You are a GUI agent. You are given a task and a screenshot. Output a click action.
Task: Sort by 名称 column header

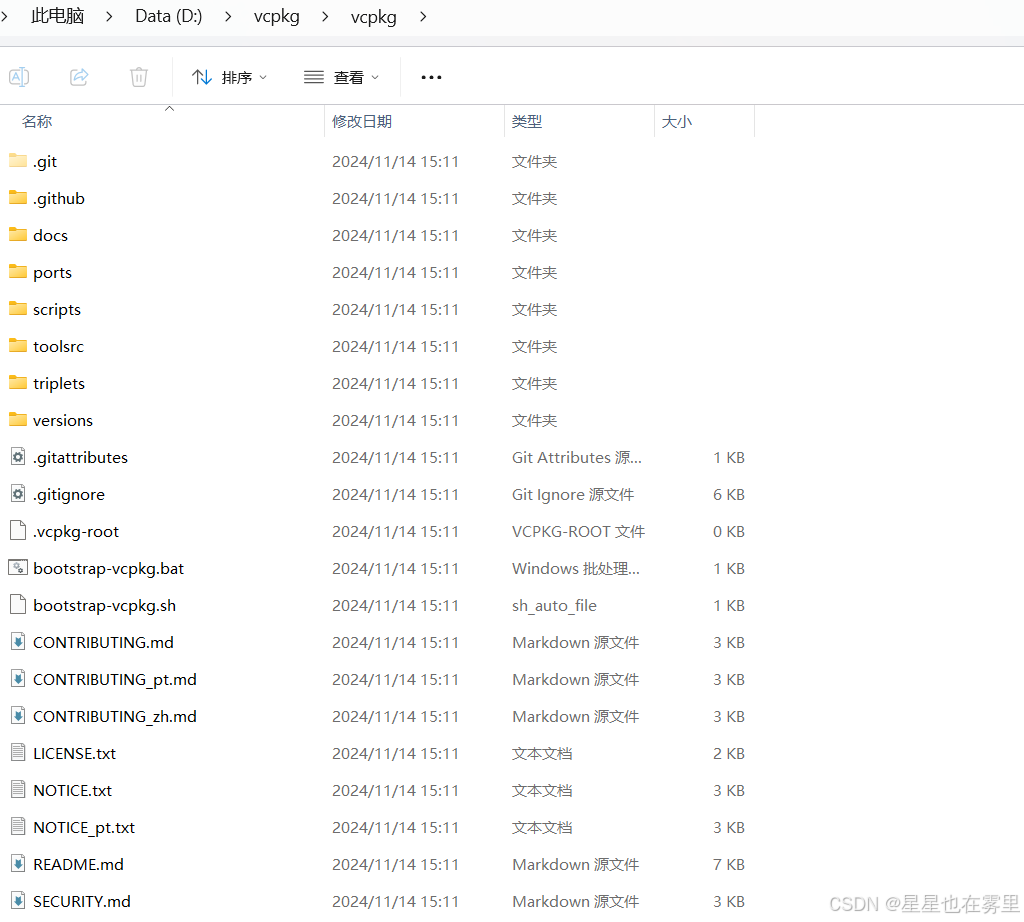coord(37,121)
